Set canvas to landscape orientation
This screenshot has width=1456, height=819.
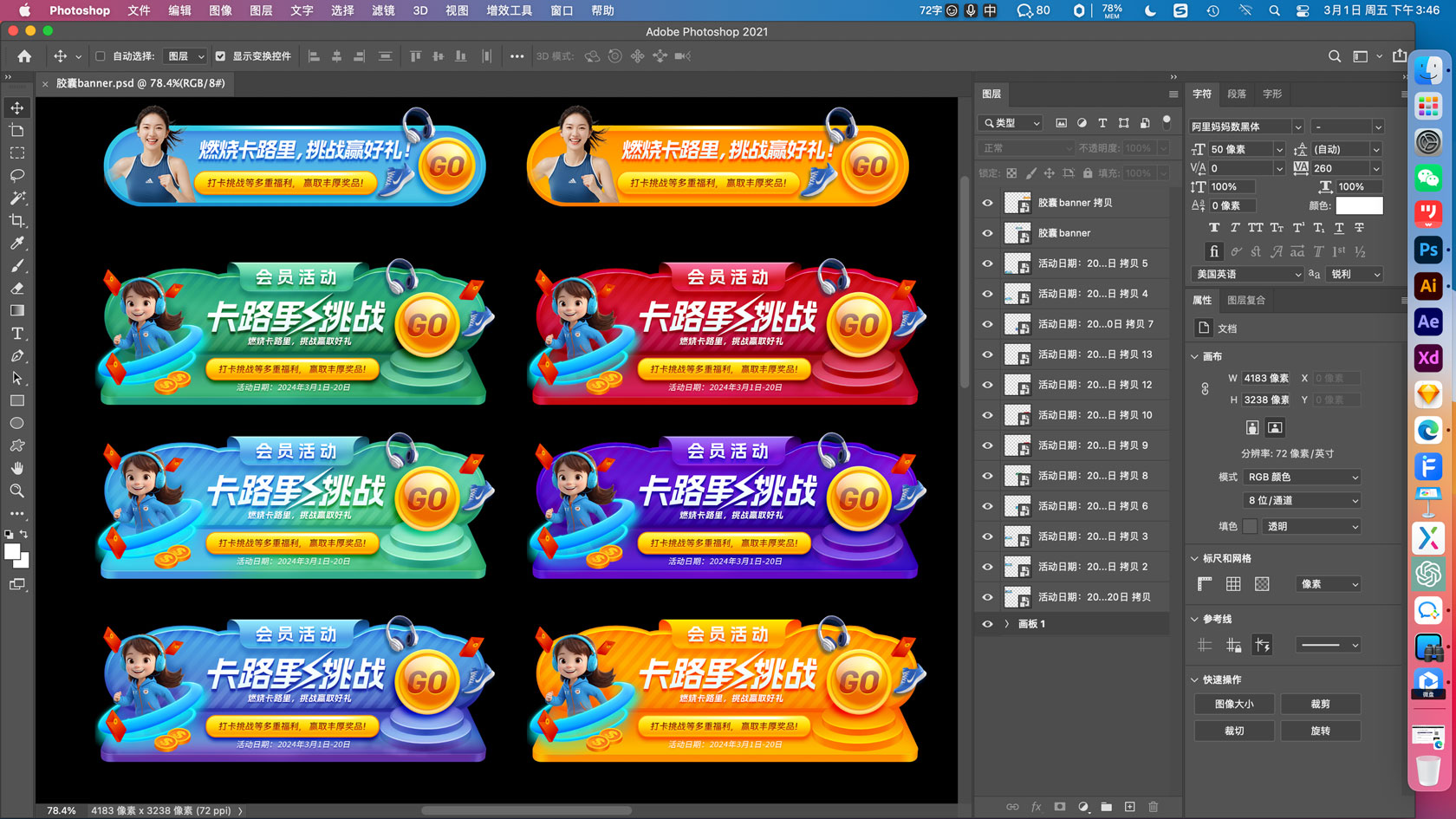pos(1275,427)
